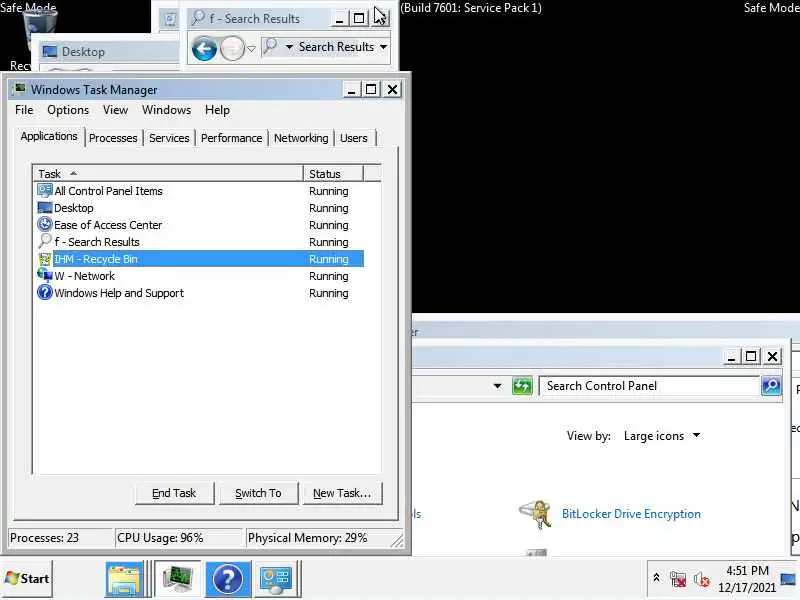Select the f - Search Results task row
This screenshot has height=600, width=800.
click(200, 241)
